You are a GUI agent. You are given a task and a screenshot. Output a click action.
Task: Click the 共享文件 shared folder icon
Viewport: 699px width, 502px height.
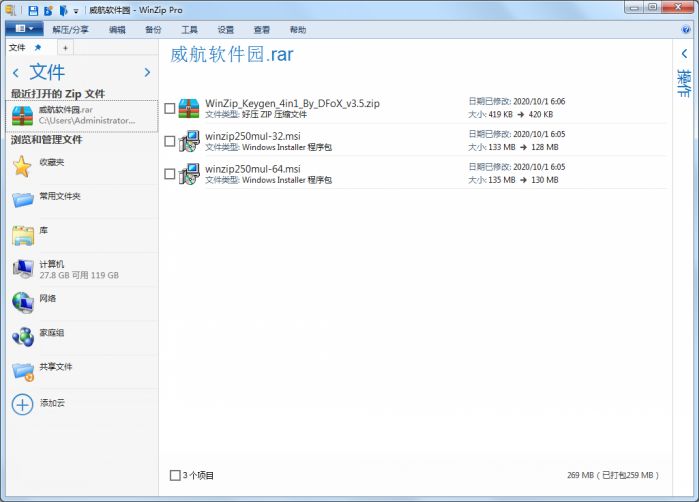coord(23,371)
